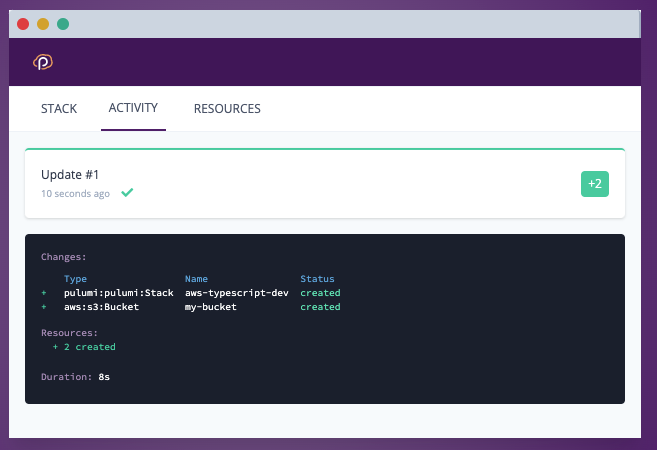657x450 pixels.
Task: Click the '8s' duration value
Action: point(104,377)
